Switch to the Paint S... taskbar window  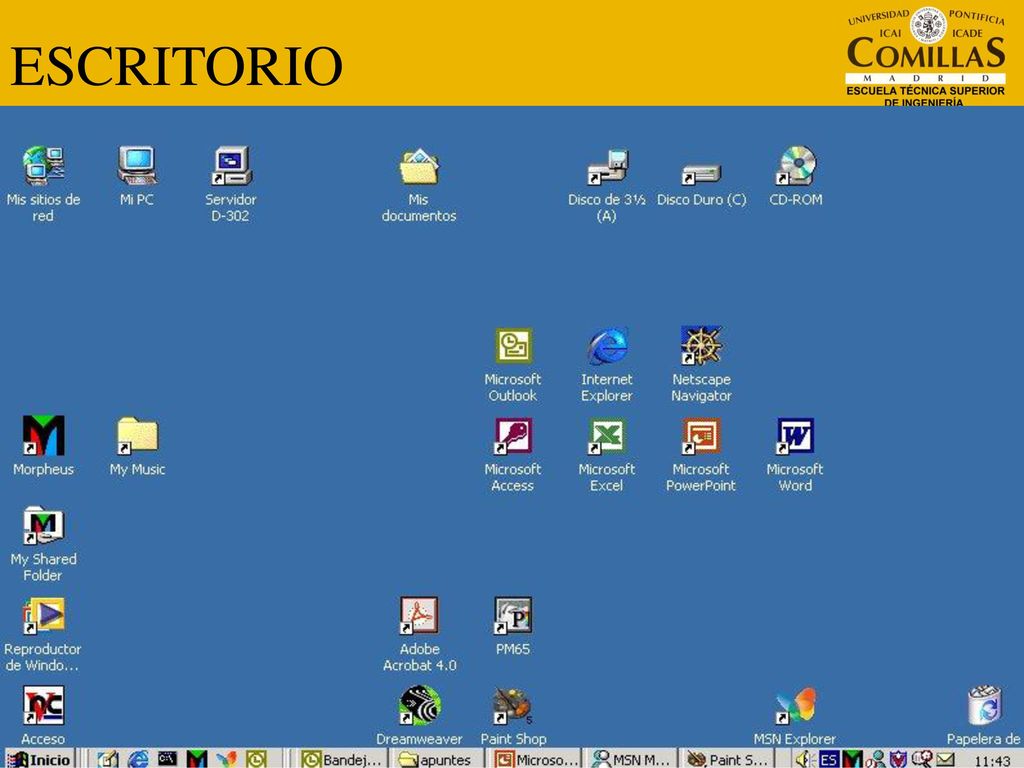(727, 760)
